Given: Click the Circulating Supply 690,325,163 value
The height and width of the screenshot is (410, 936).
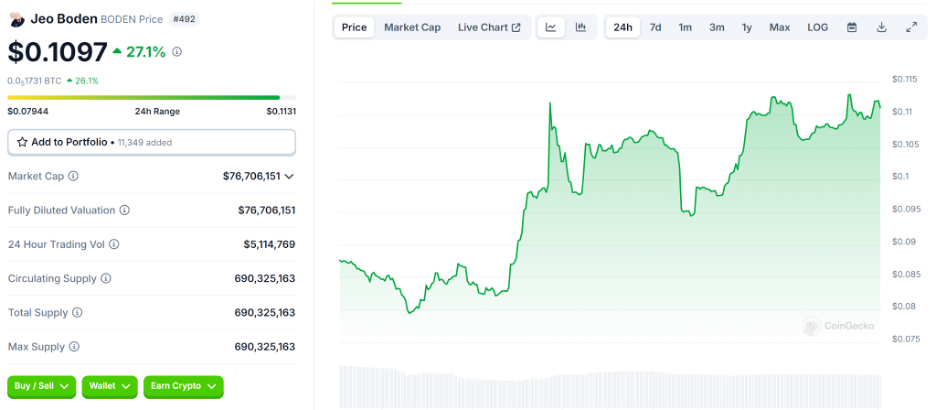Looking at the screenshot, I should (264, 278).
